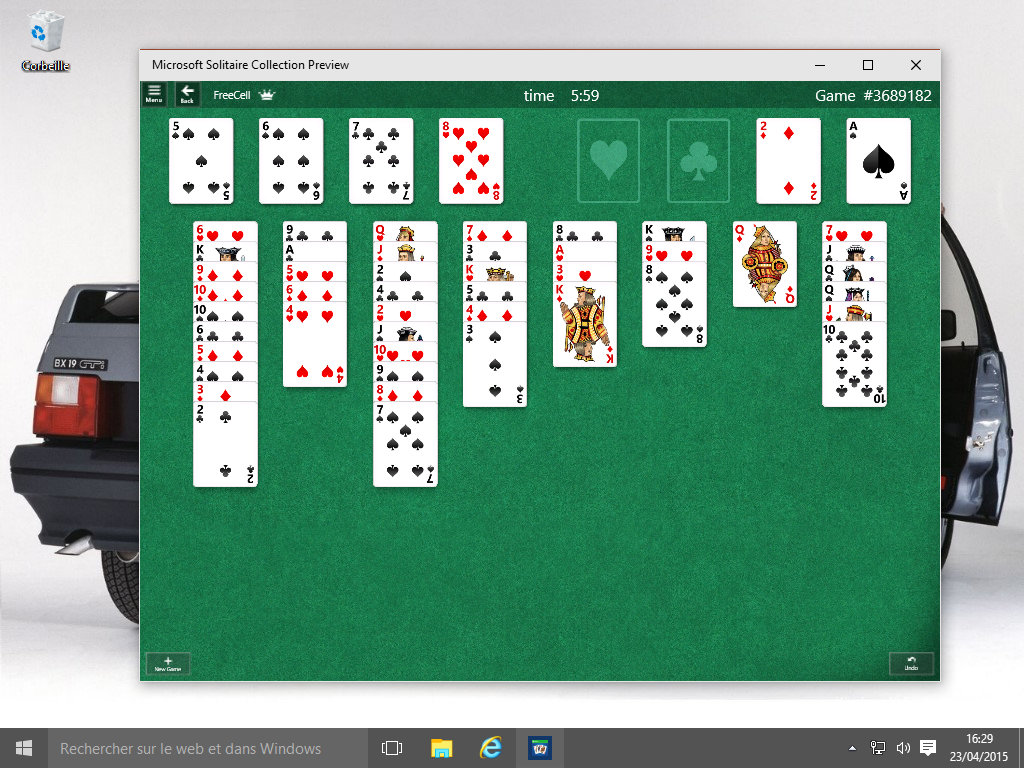Click the New Game button
1024x768 pixels.
point(168,664)
